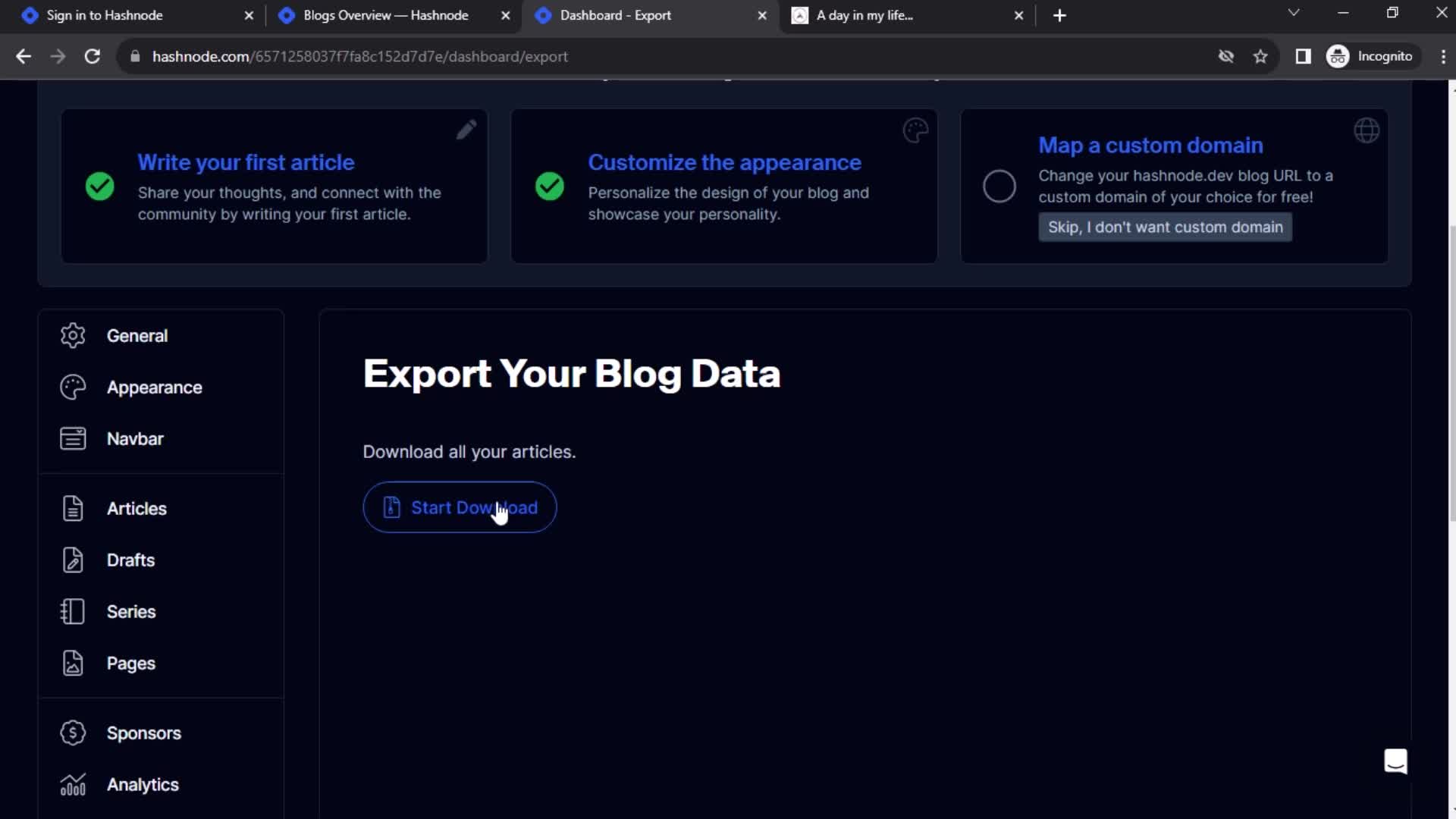Toggle Map a custom domain option
Viewport: 1456px width, 819px height.
(999, 186)
